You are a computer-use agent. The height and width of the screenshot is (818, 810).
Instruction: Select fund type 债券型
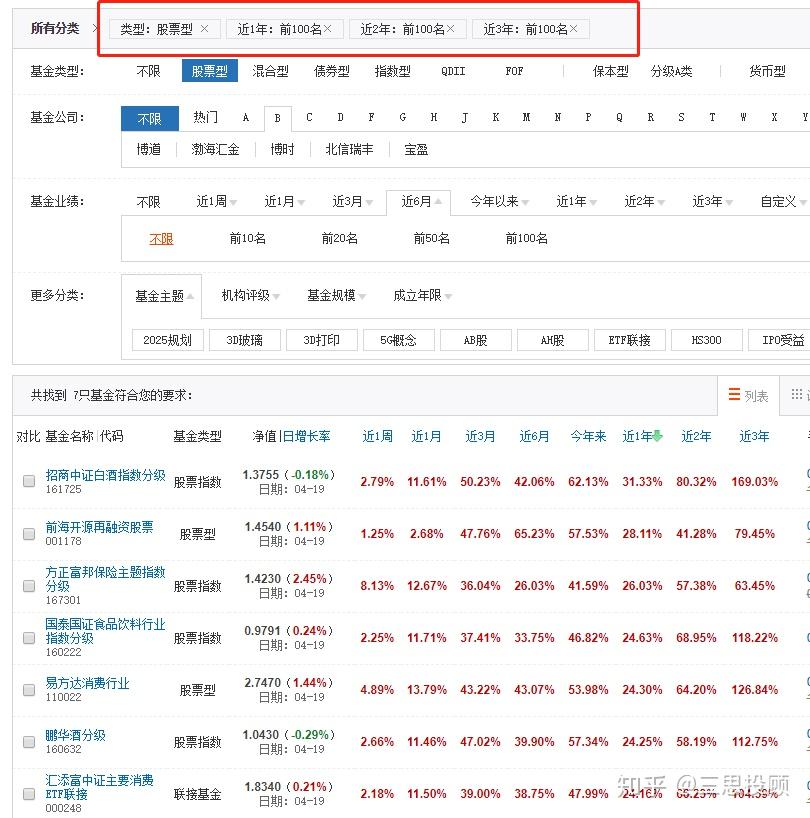332,71
